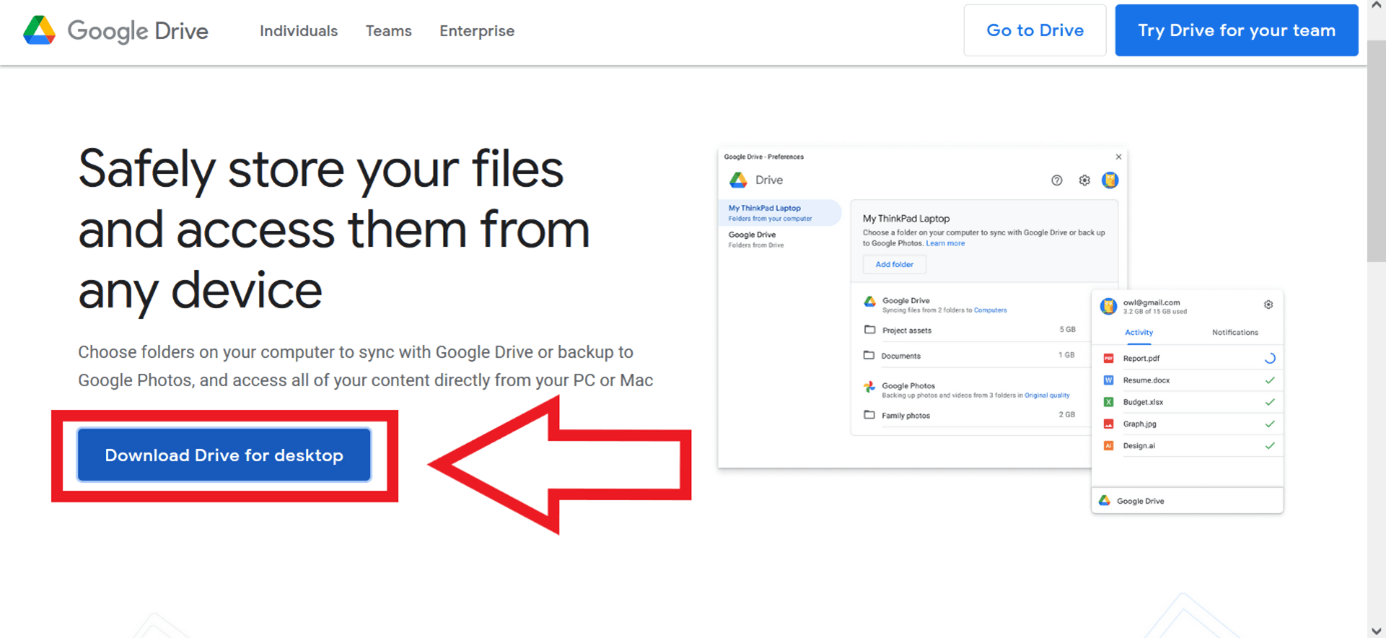Open help via the question mark icon
Image resolution: width=1386 pixels, height=638 pixels.
tap(1057, 178)
